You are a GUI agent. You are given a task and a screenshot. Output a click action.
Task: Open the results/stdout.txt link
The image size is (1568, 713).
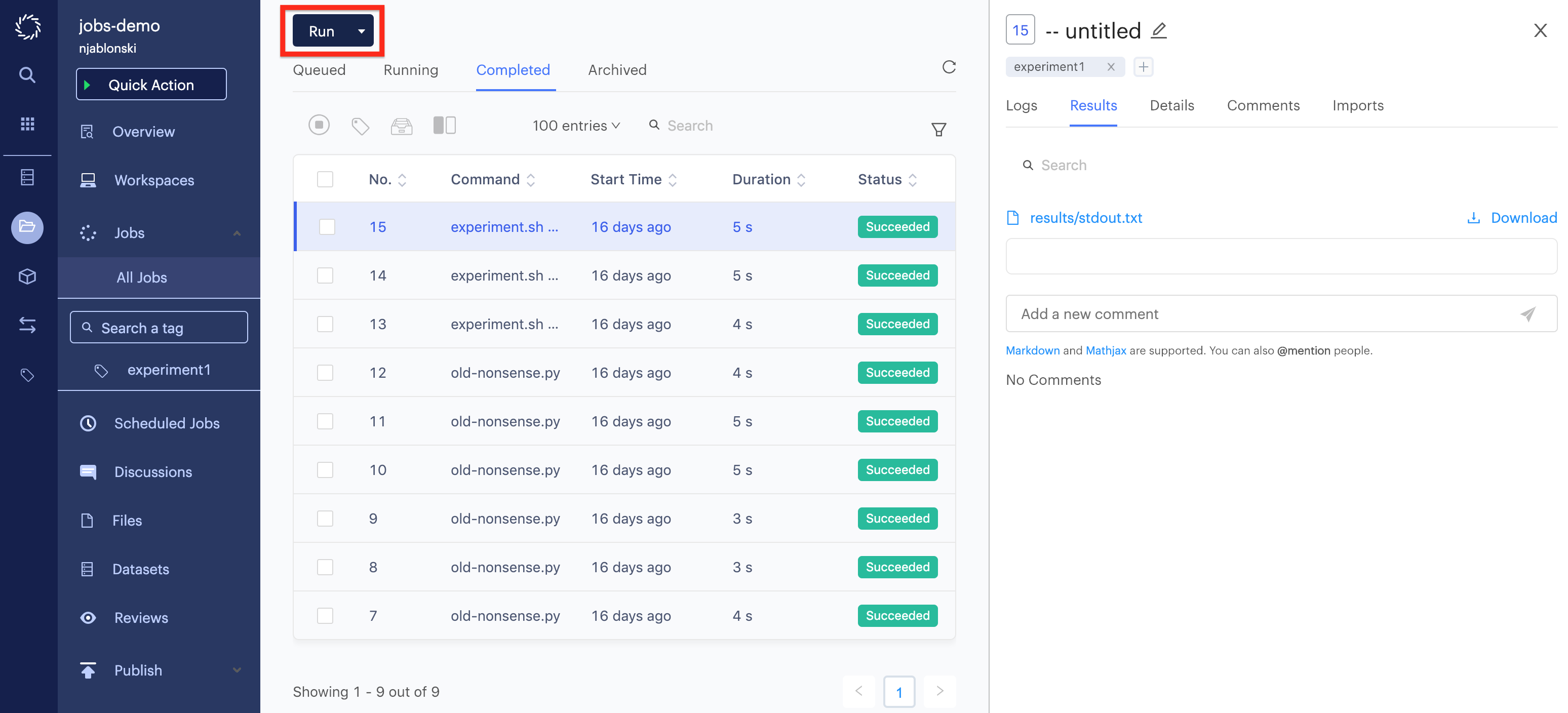click(1086, 218)
